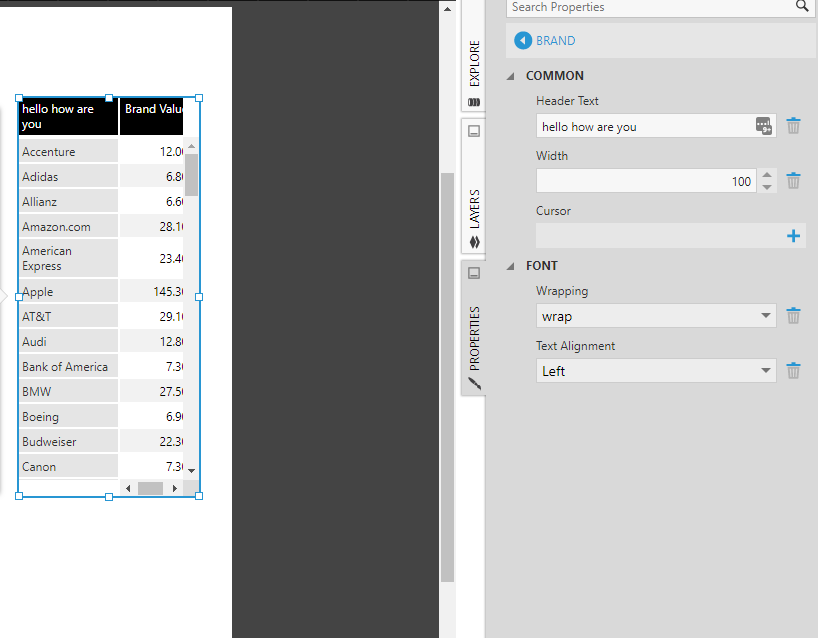Open the data binding icon in Header Text field
The height and width of the screenshot is (638, 818).
[x=764, y=126]
